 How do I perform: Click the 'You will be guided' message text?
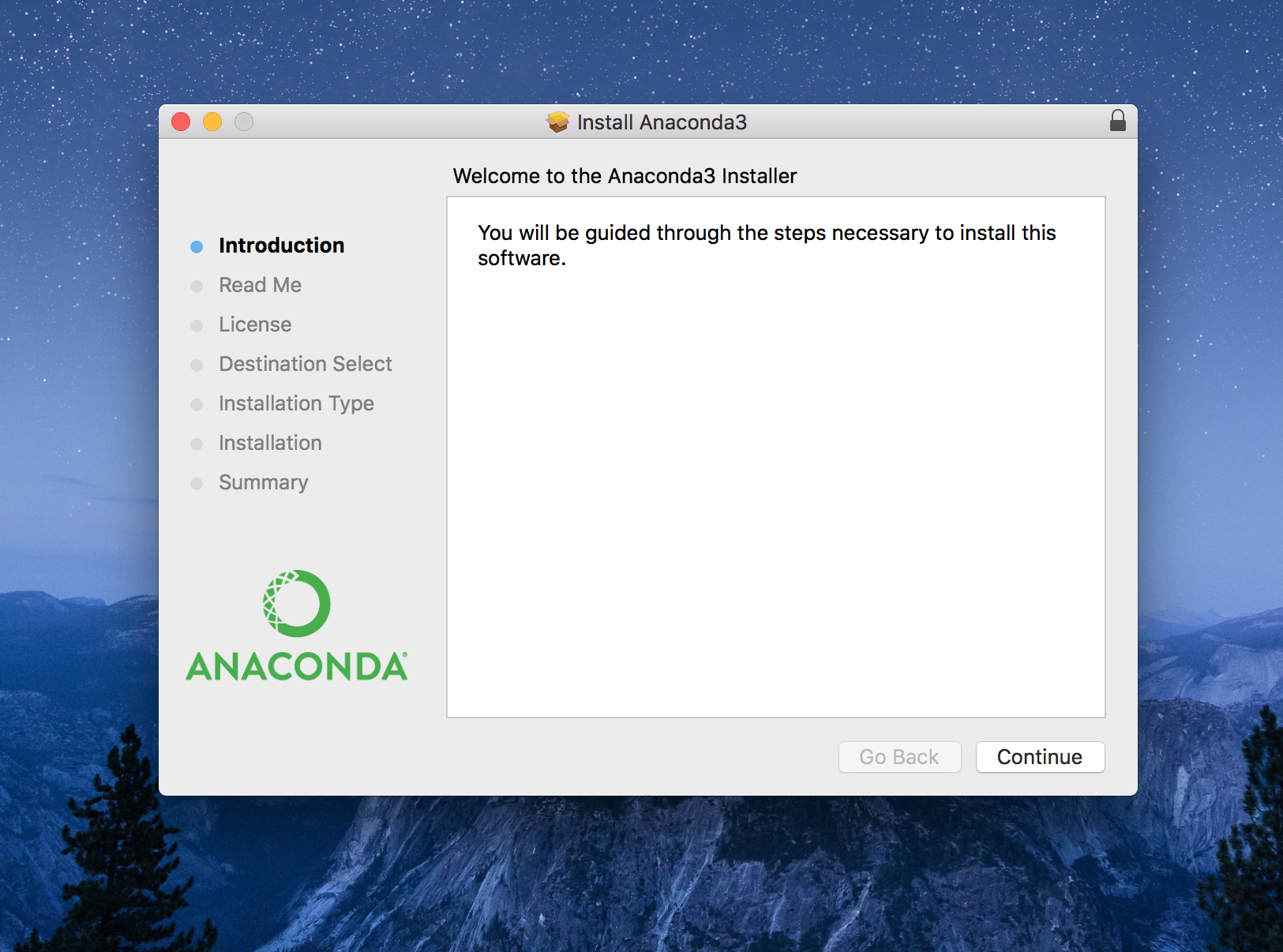767,245
